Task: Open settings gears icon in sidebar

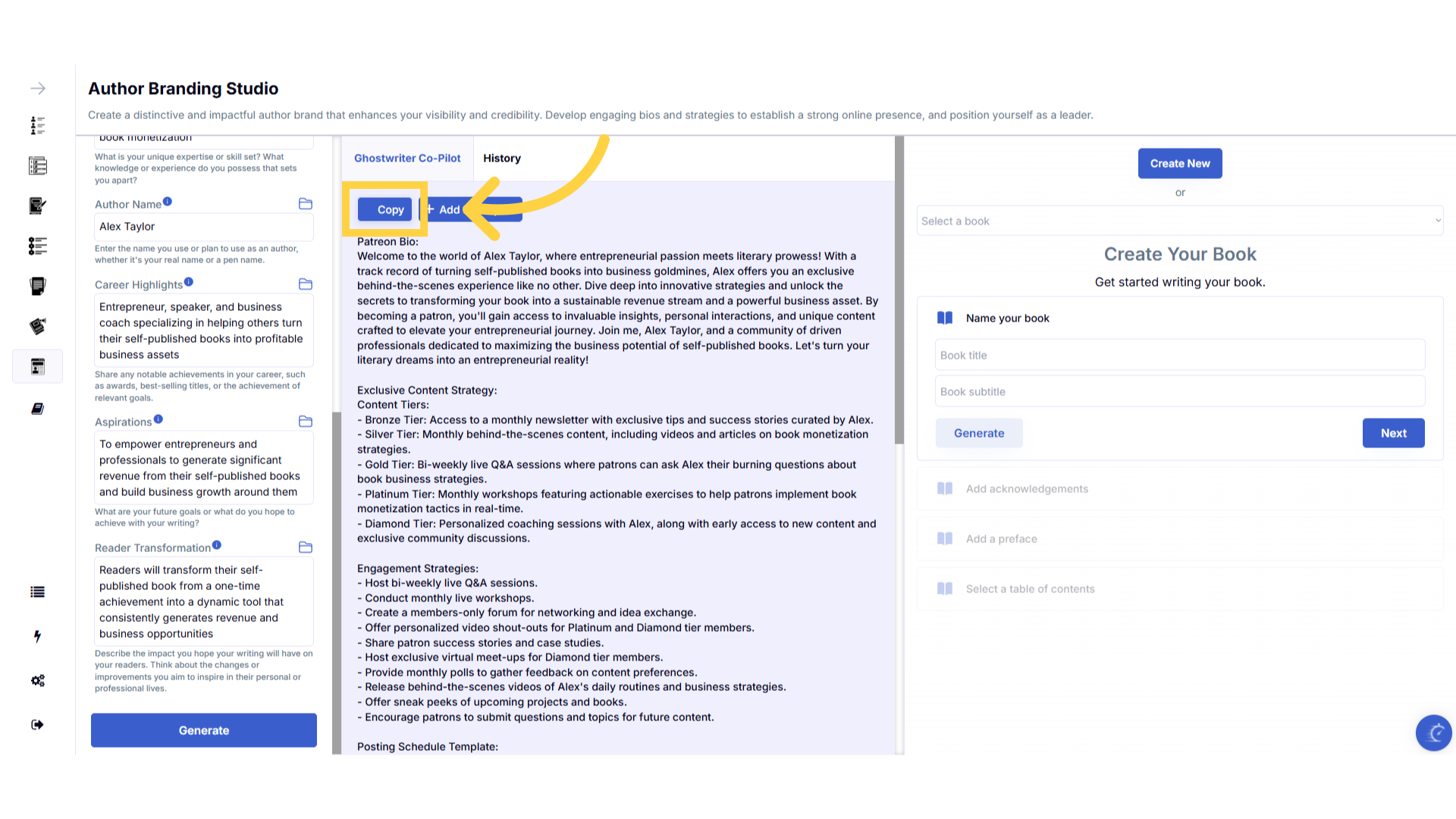Action: click(37, 680)
